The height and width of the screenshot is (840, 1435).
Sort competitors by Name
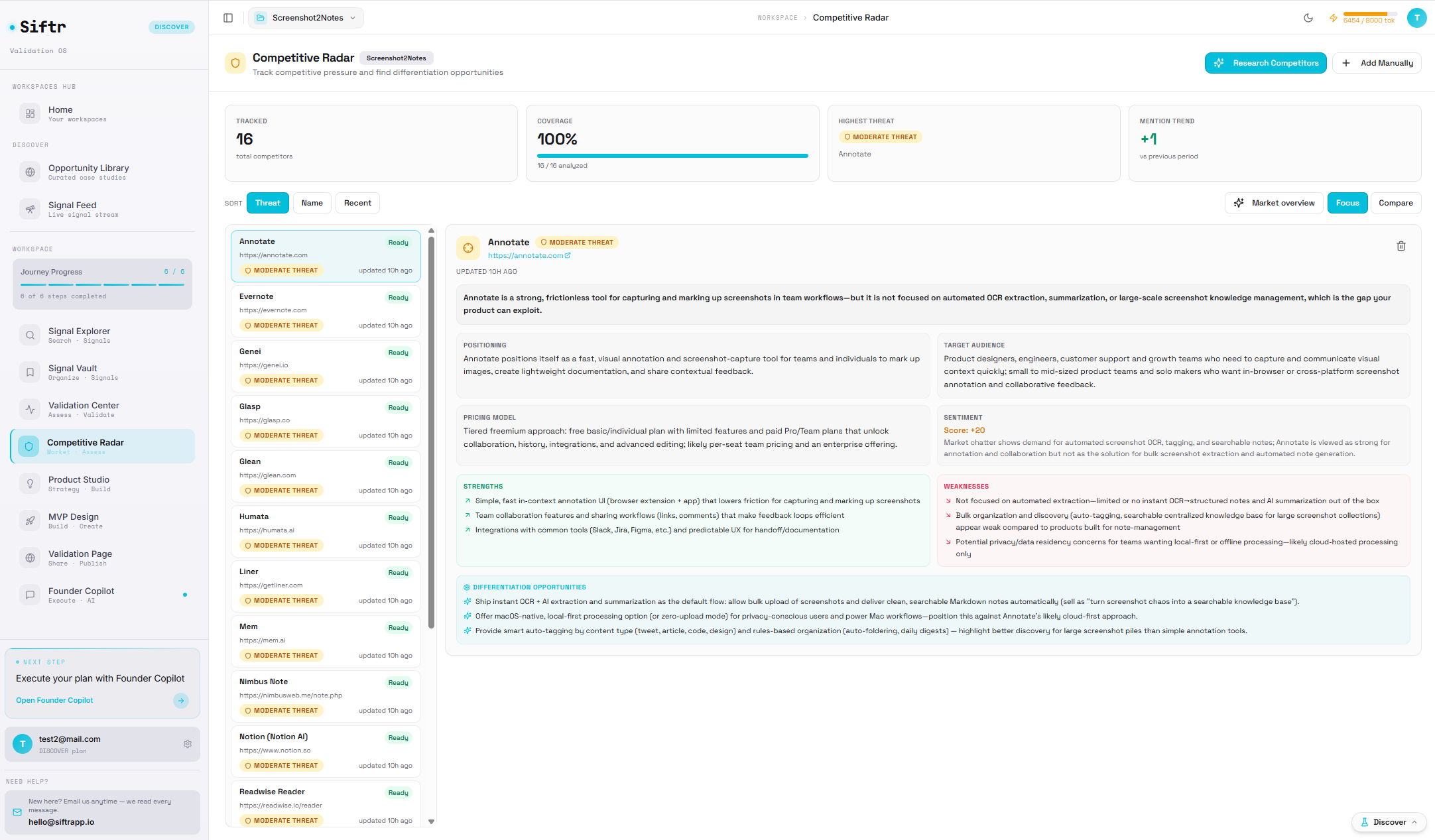click(312, 203)
